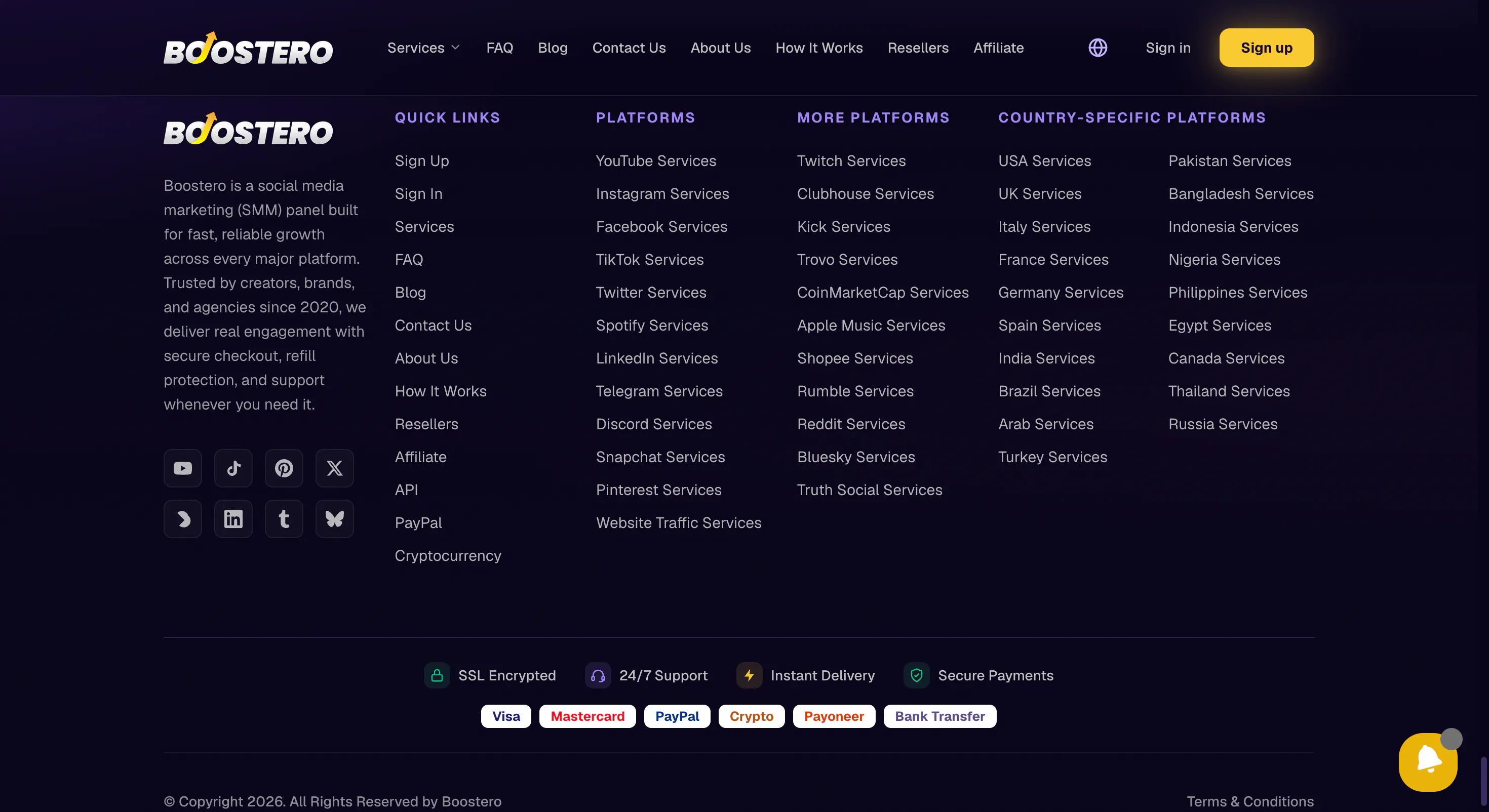This screenshot has height=812, width=1489.
Task: Open Truth Social Services link
Action: tap(870, 490)
